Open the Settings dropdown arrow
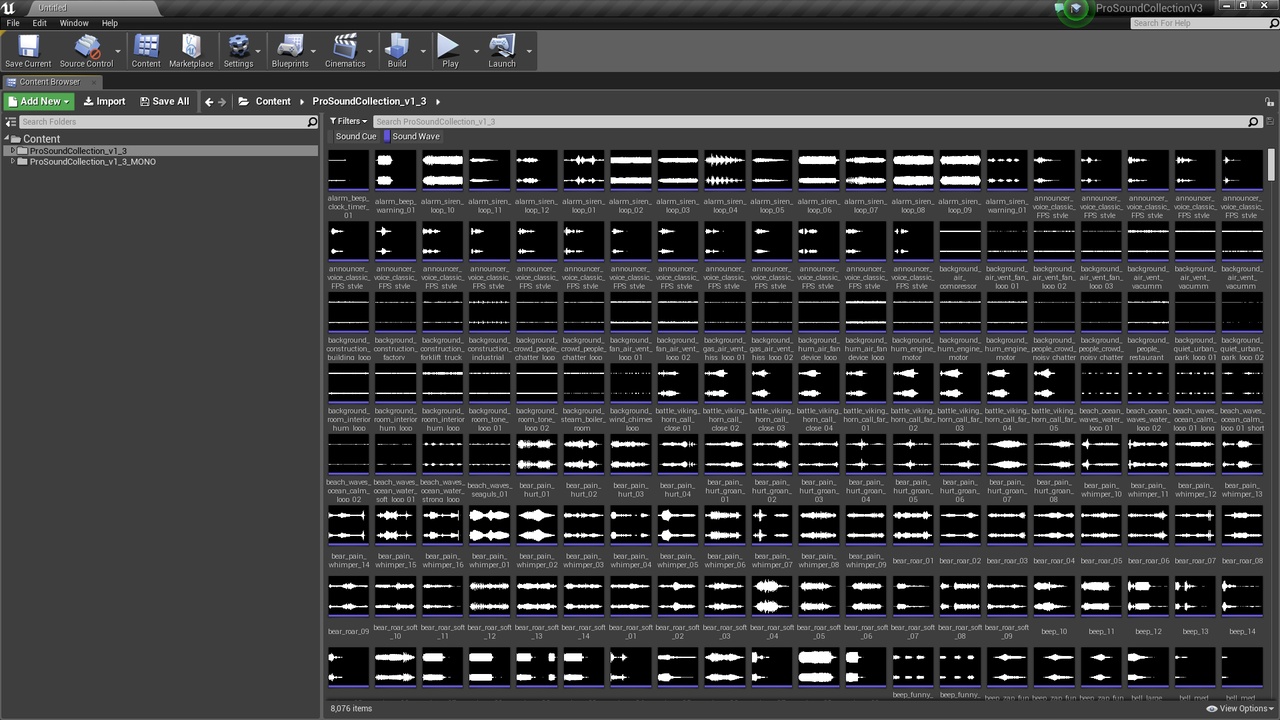1280x720 pixels. (259, 50)
